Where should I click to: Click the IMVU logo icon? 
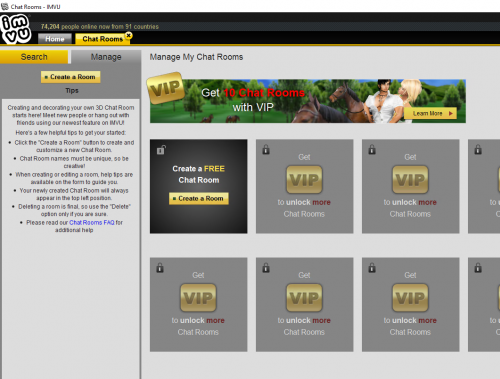click(x=16, y=29)
